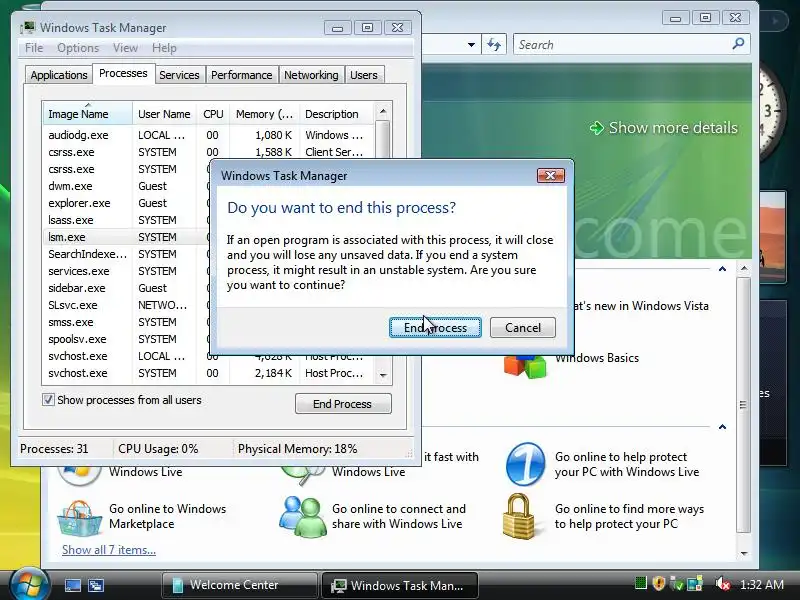800x600 pixels.
Task: Click the sidebar clock gadget
Action: click(771, 112)
